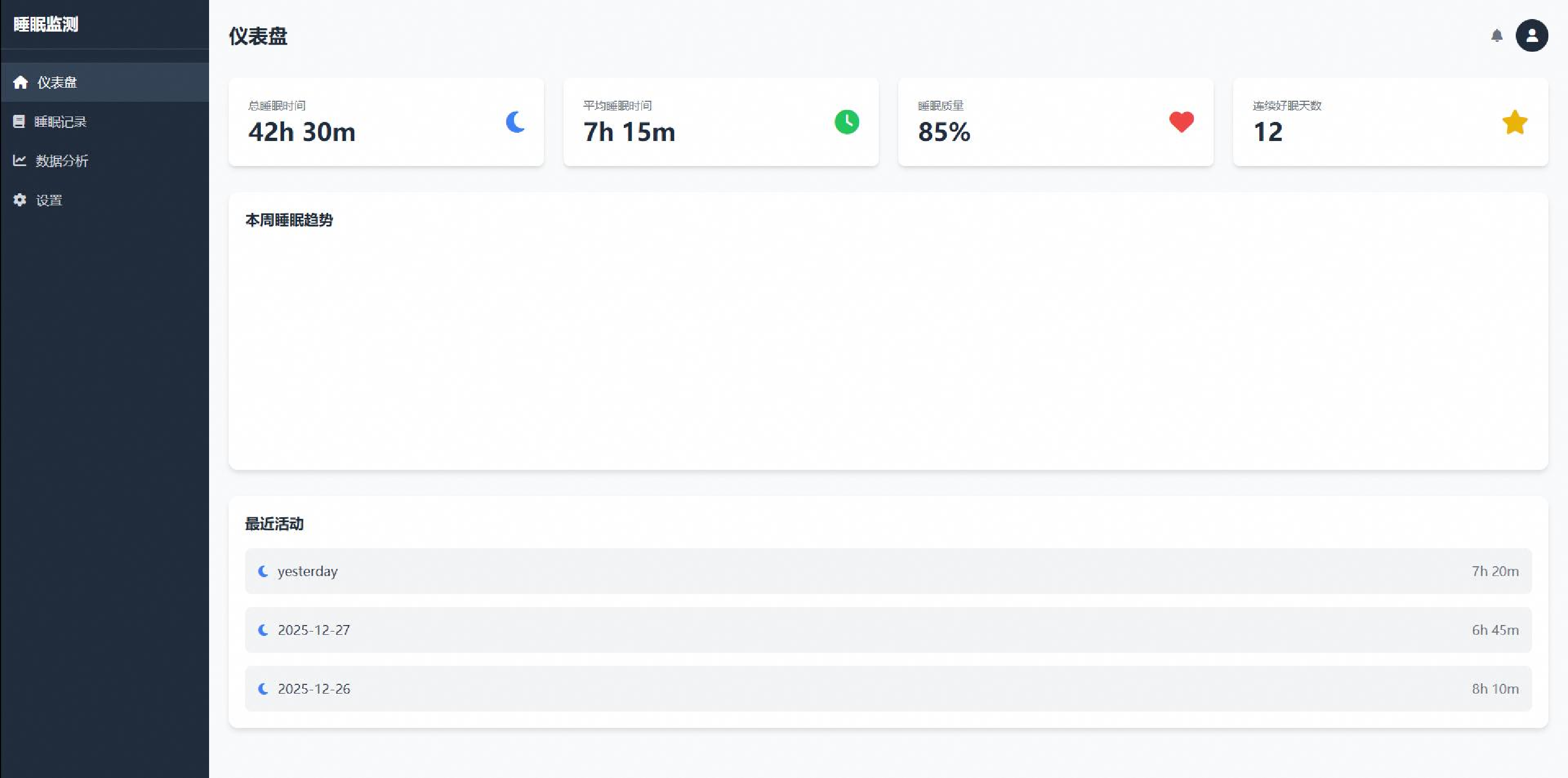
Task: Go to 数据分析 in the sidebar
Action: click(62, 161)
